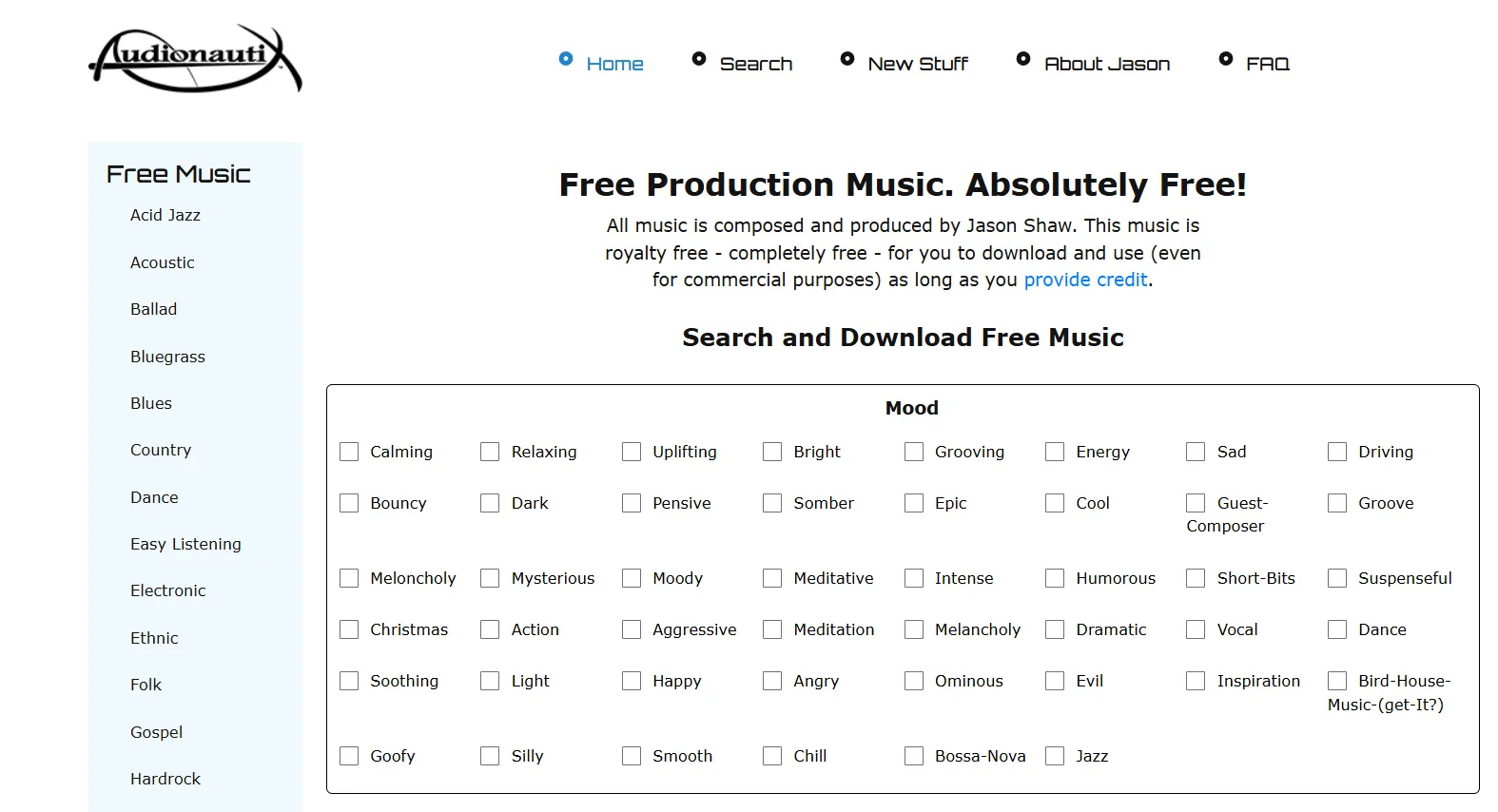Viewport: 1498px width, 812px height.
Task: View the FAQ page
Action: [x=1268, y=63]
